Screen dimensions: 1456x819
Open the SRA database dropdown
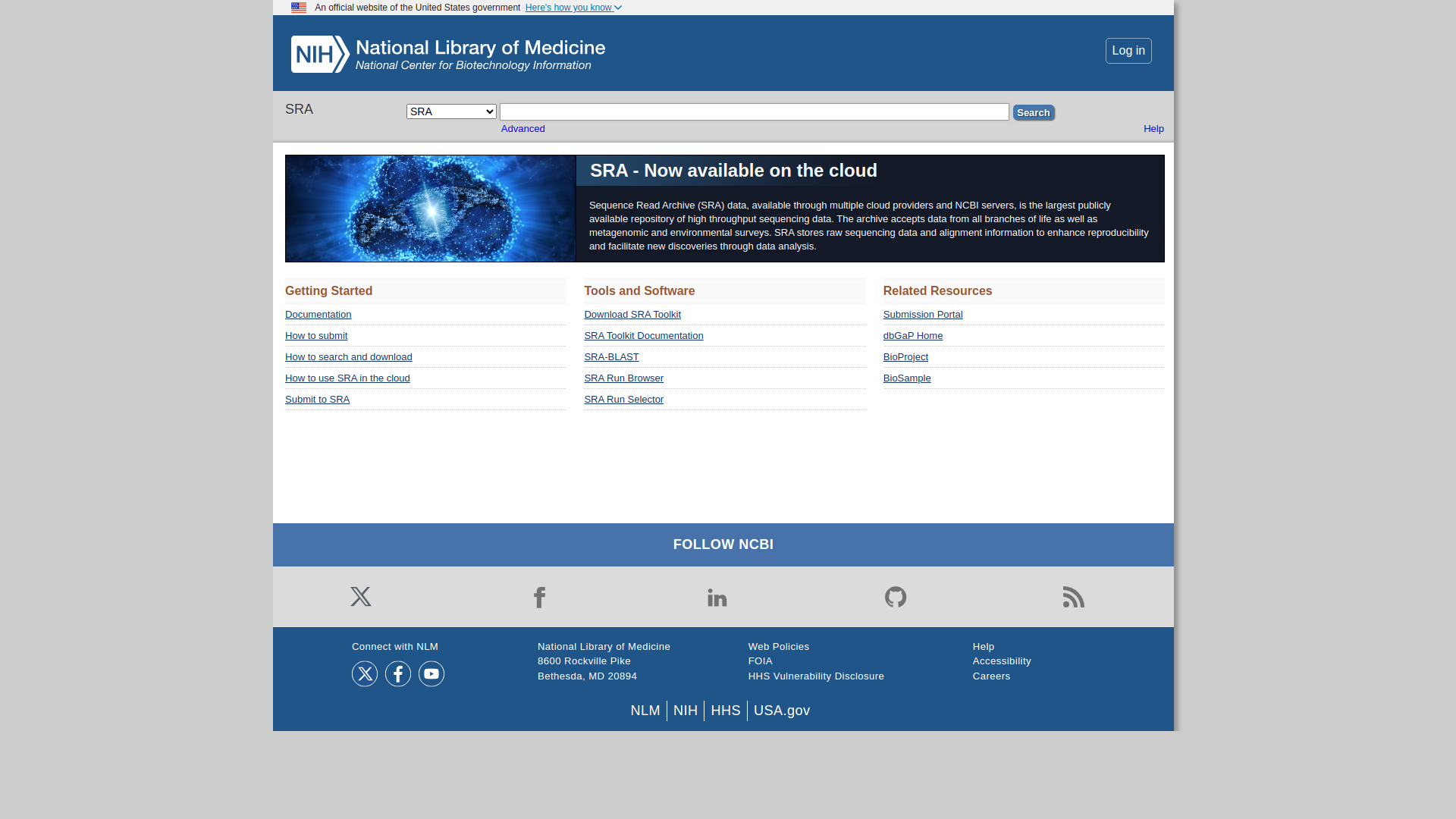451,111
